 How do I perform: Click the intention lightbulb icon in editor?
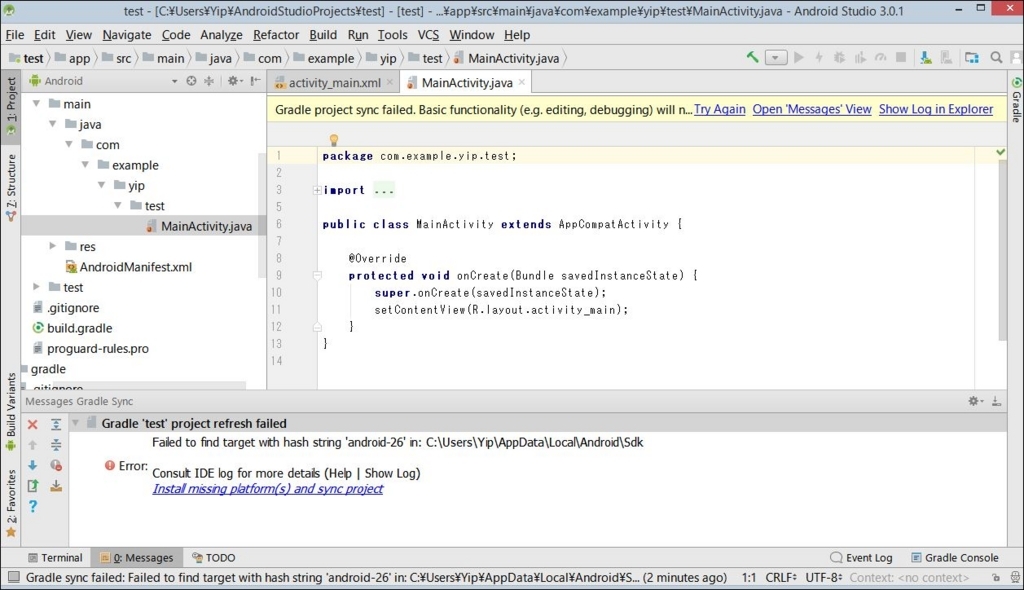(x=334, y=139)
